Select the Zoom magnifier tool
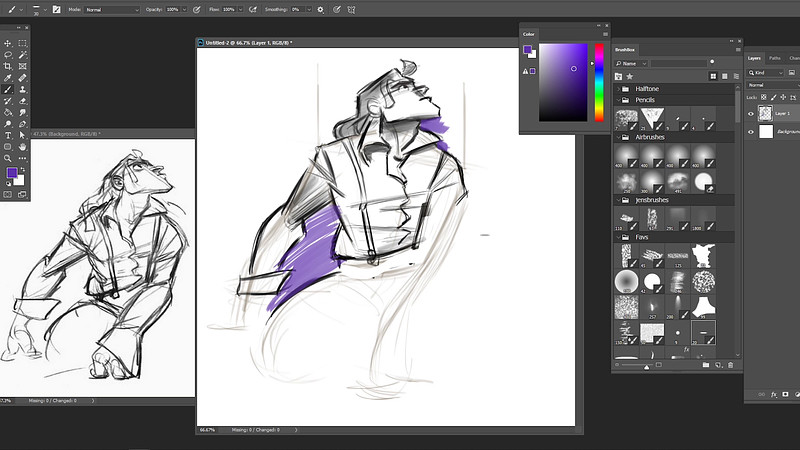The height and width of the screenshot is (450, 800). click(x=8, y=159)
